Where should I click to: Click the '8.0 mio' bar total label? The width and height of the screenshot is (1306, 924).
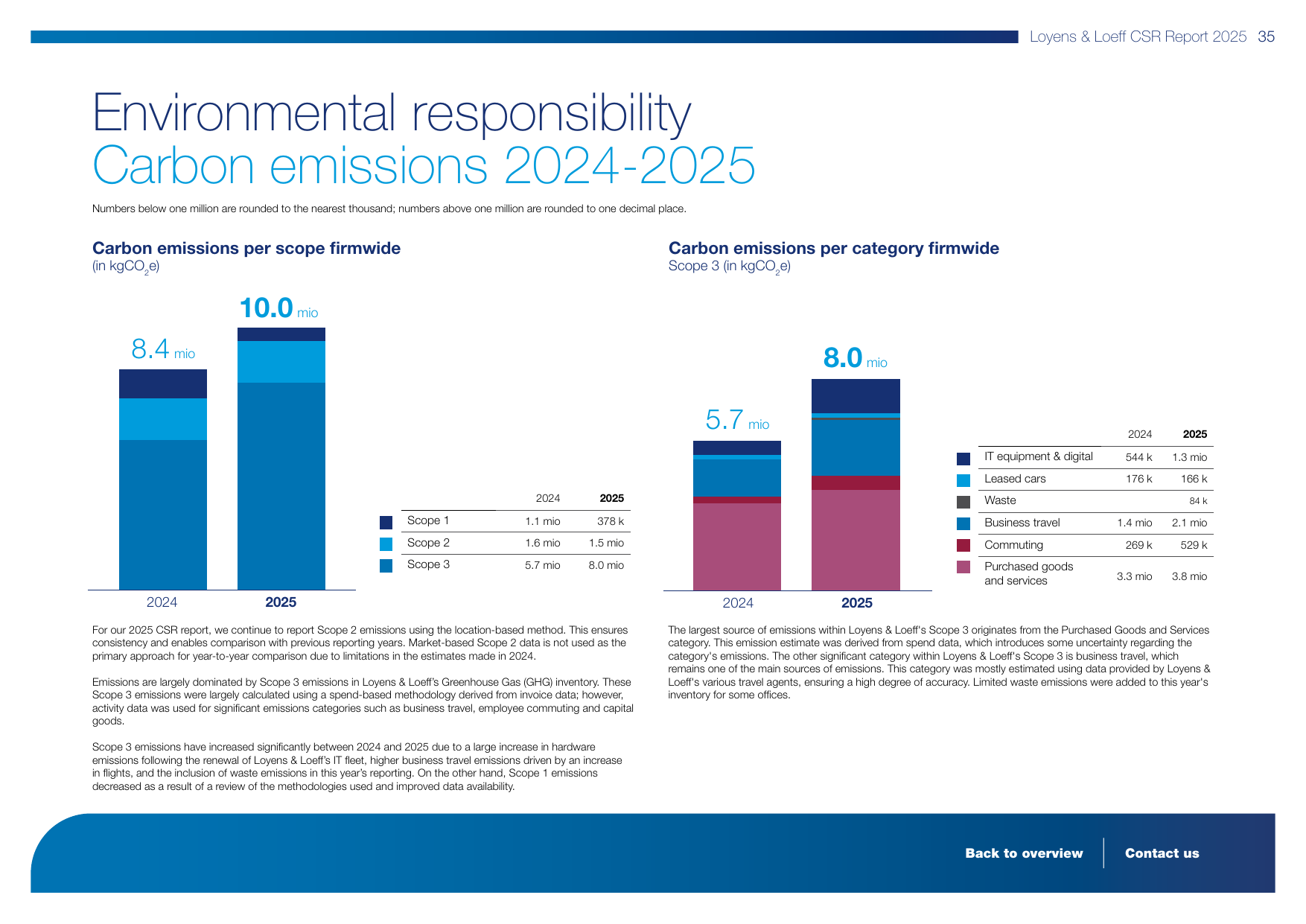(x=855, y=358)
